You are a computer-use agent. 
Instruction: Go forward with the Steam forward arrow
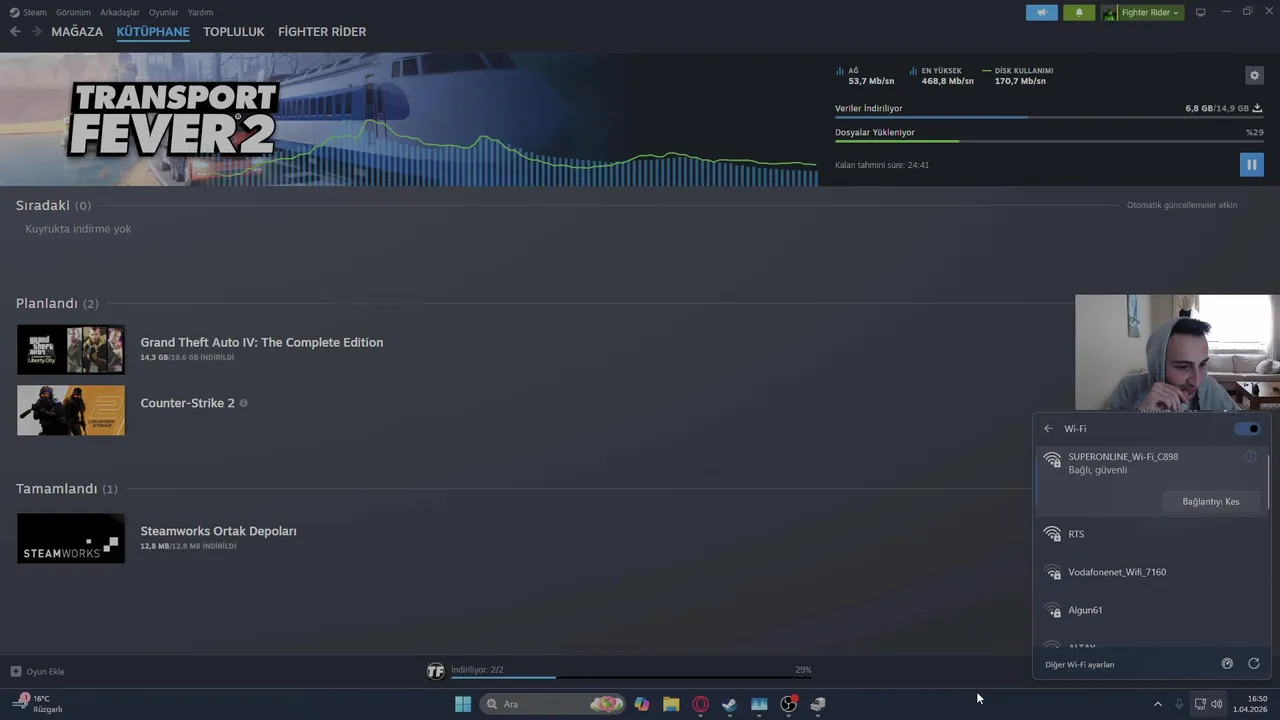[37, 32]
